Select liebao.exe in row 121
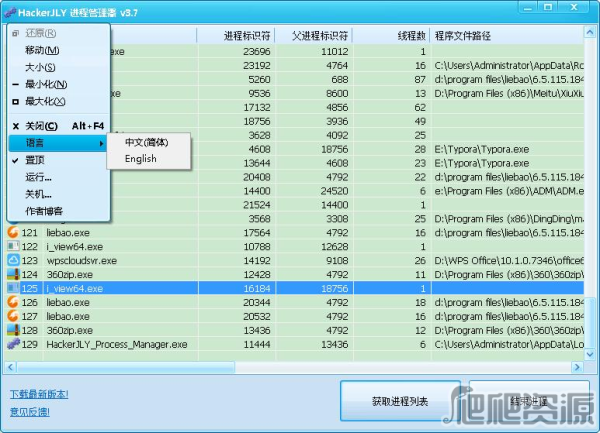The width and height of the screenshot is (600, 433). point(68,233)
